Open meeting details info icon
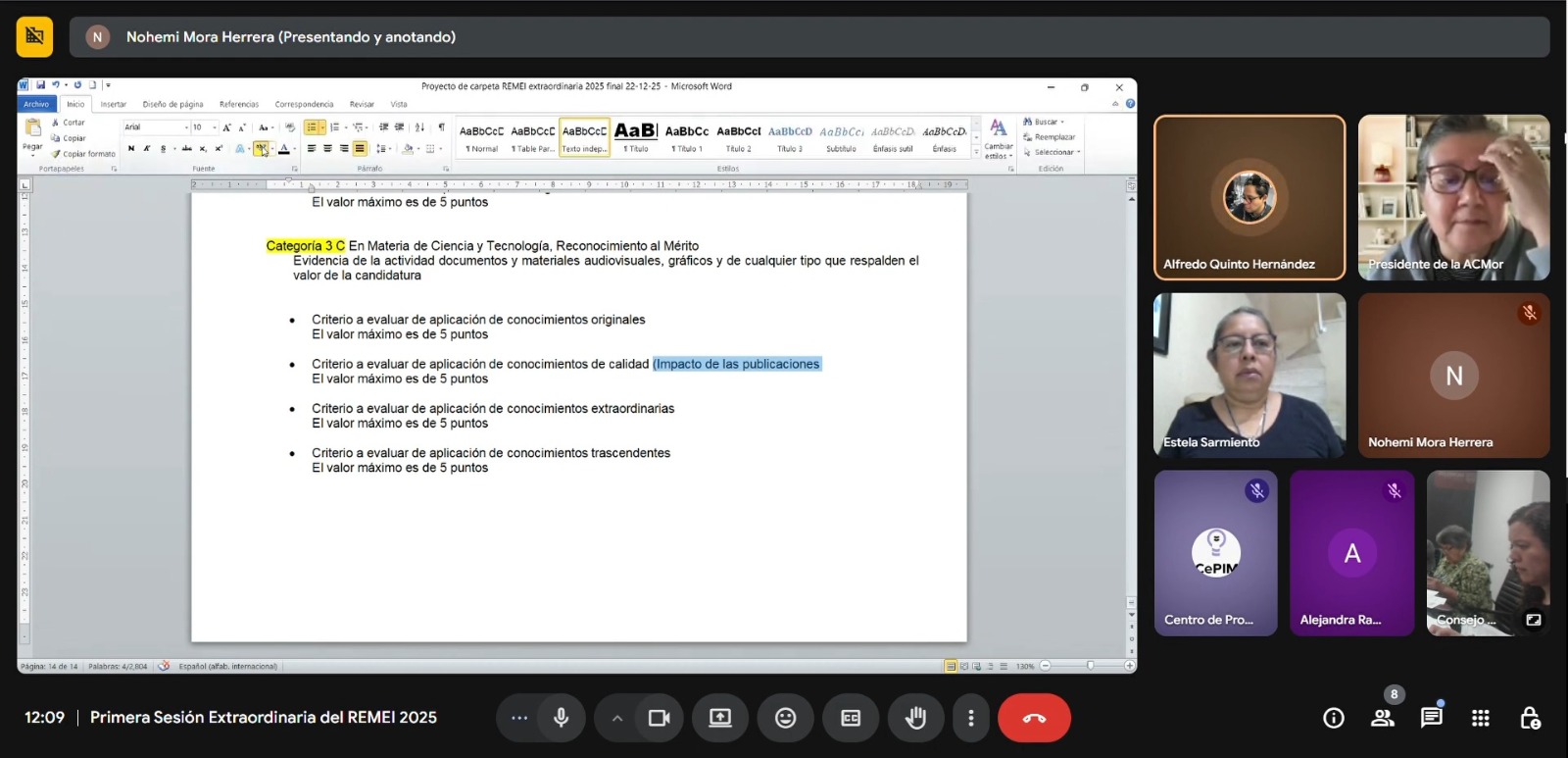1568x758 pixels. pyautogui.click(x=1333, y=718)
